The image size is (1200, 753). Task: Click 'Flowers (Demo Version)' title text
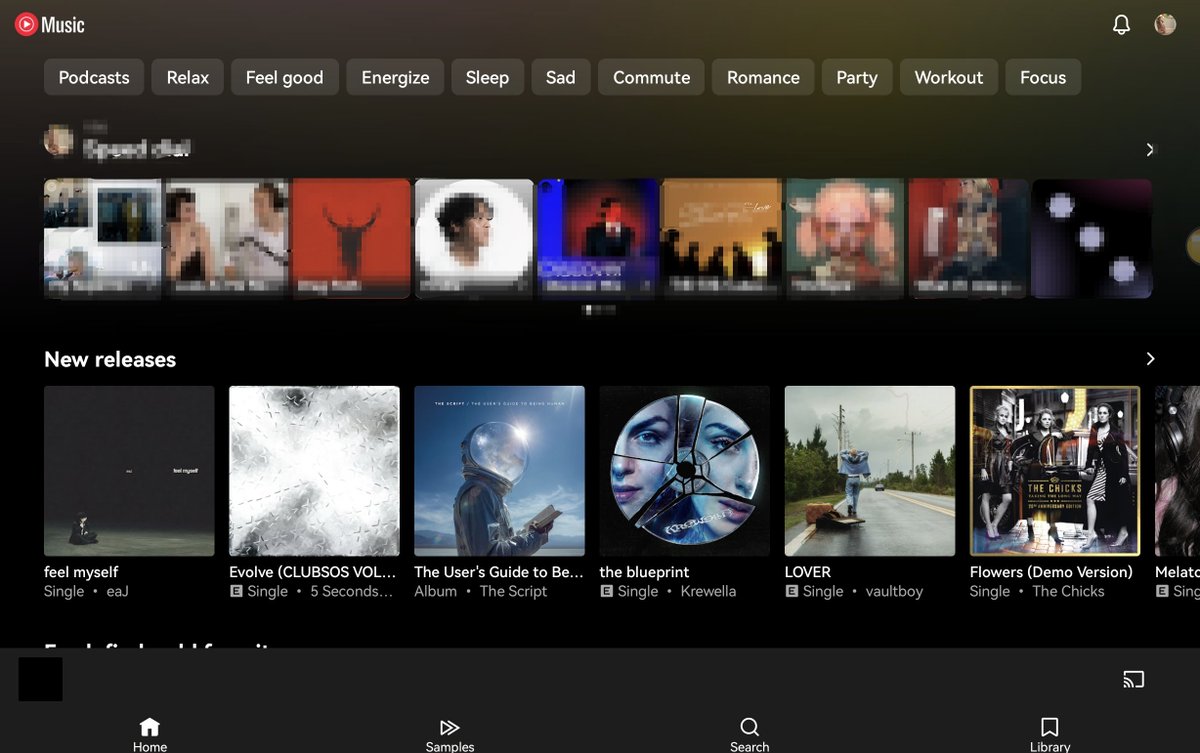(1051, 572)
